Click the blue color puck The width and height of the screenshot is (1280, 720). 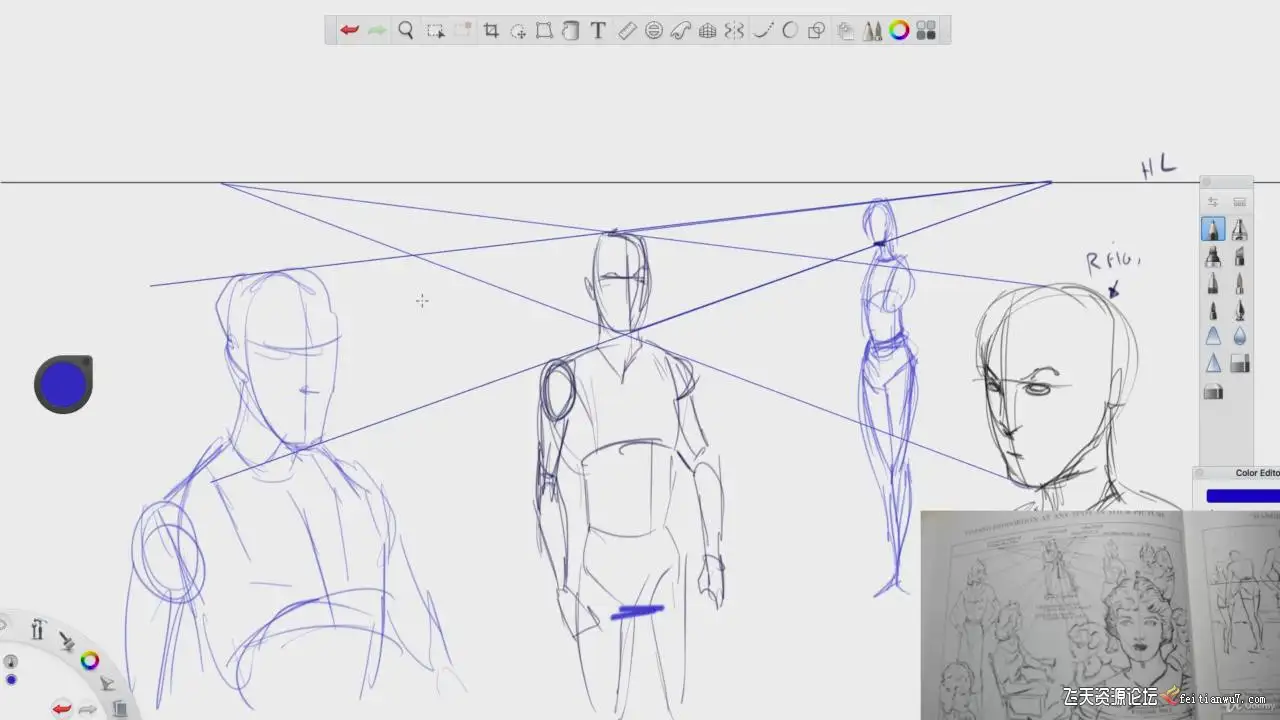click(x=63, y=384)
